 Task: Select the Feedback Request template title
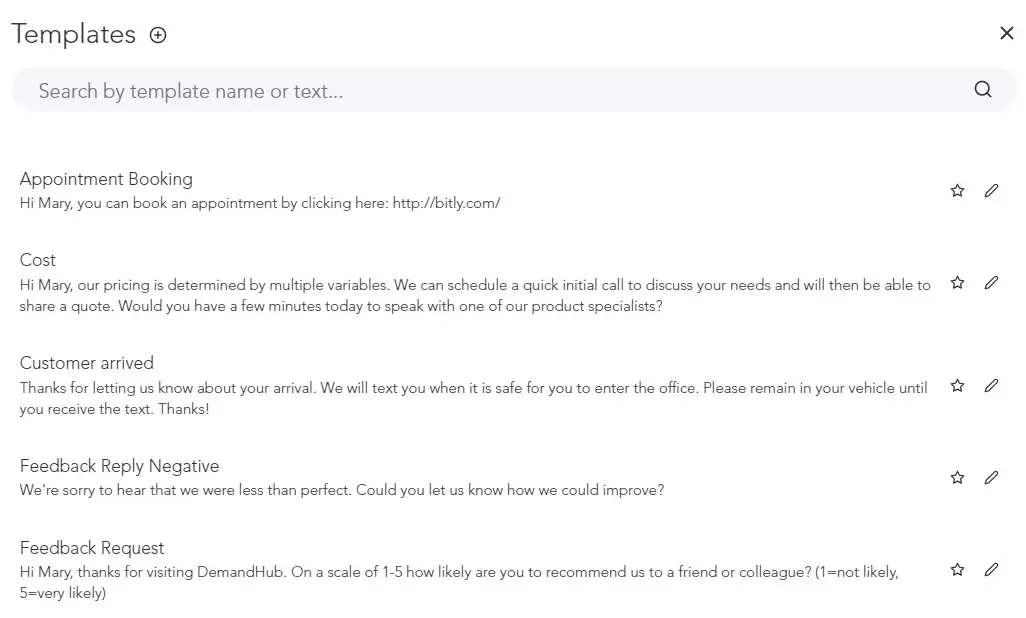[x=92, y=548]
